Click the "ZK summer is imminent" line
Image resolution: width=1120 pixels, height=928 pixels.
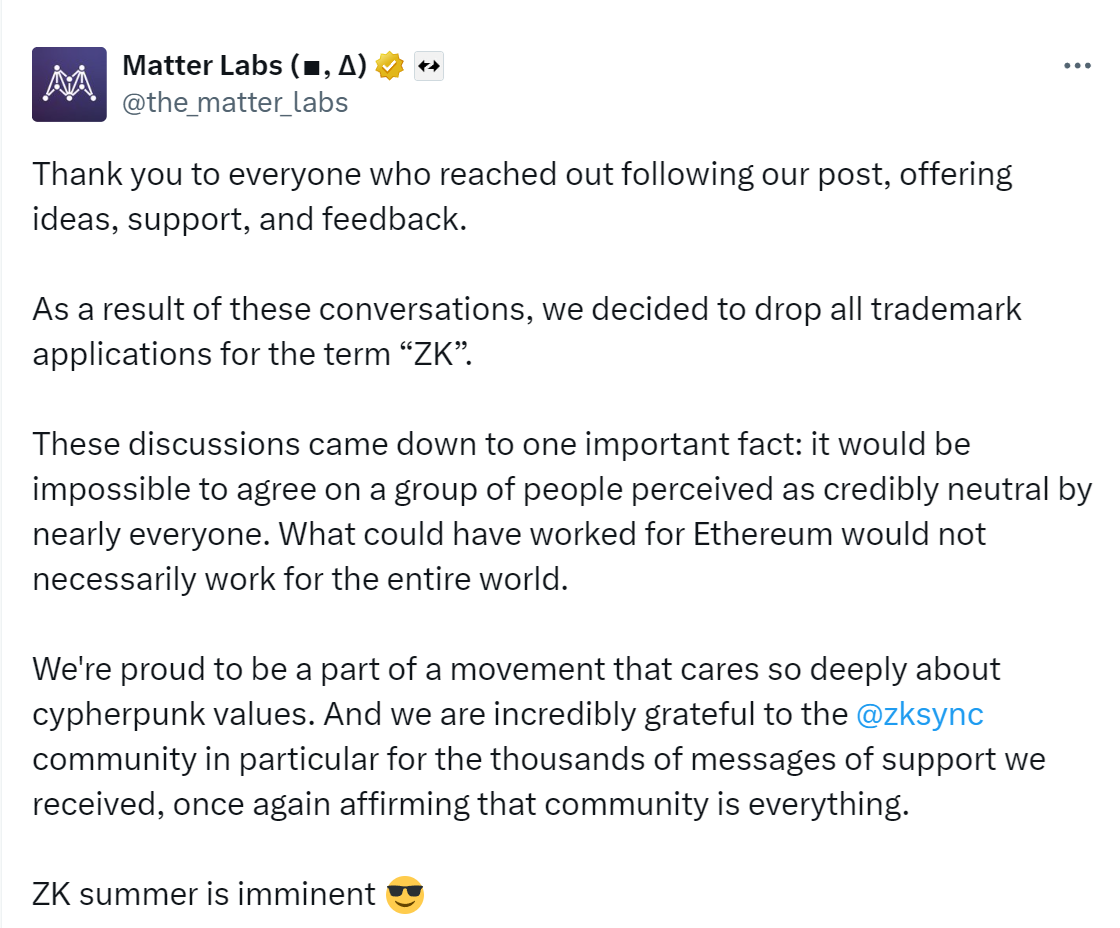(229, 894)
